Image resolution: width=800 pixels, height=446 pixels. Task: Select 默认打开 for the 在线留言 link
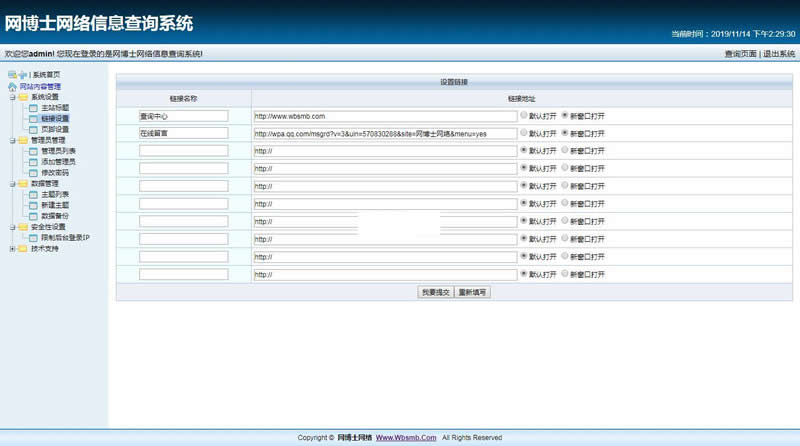coord(523,133)
